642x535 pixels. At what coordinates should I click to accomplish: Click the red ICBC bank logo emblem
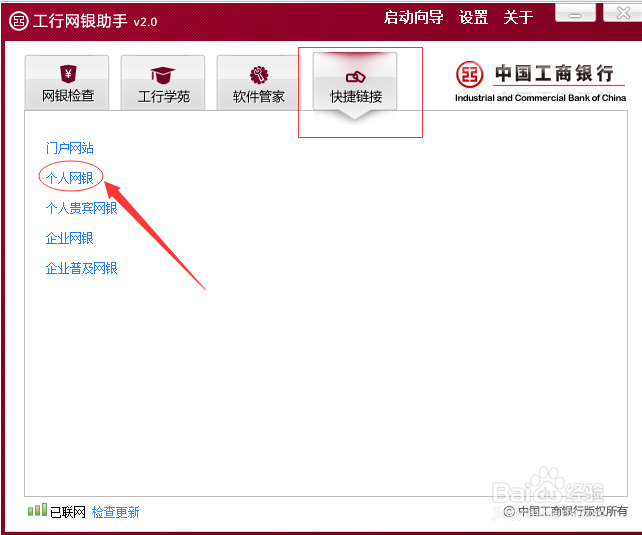click(x=470, y=74)
